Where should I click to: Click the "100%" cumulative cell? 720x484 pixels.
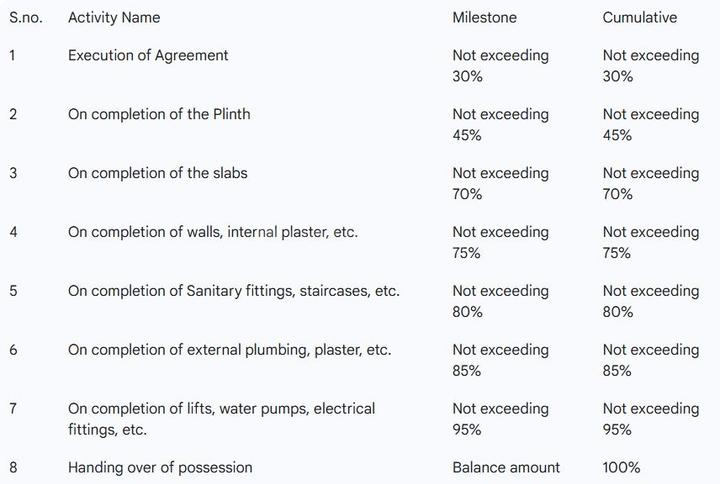tap(622, 467)
